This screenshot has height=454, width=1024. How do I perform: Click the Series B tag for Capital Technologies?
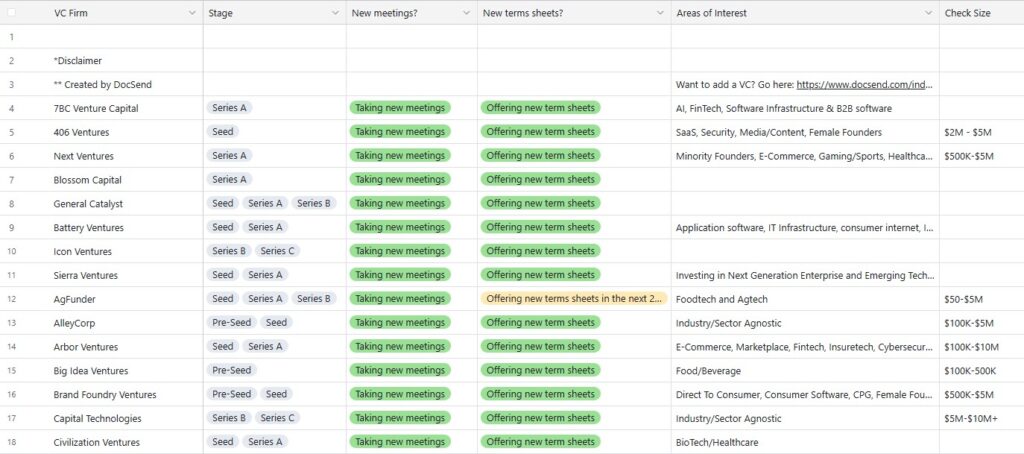coord(229,417)
